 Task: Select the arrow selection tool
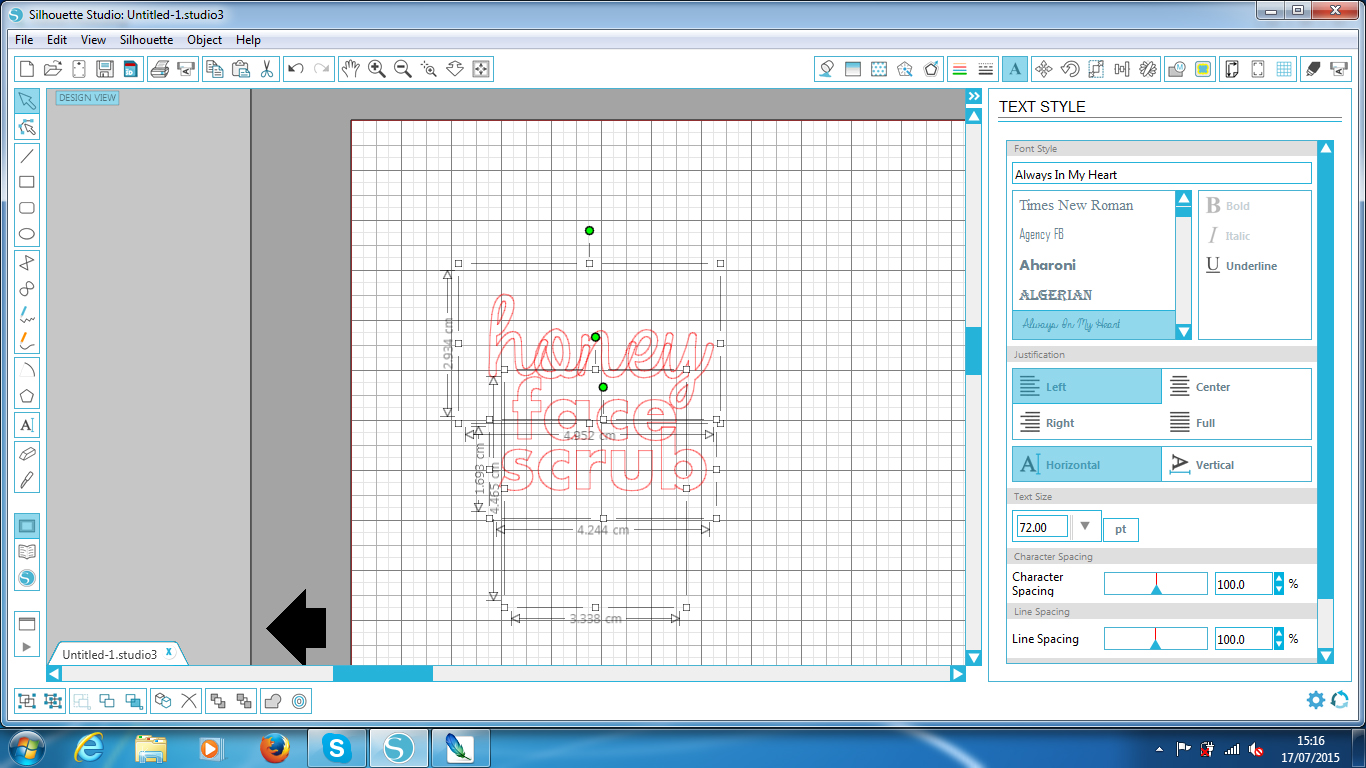[27, 101]
